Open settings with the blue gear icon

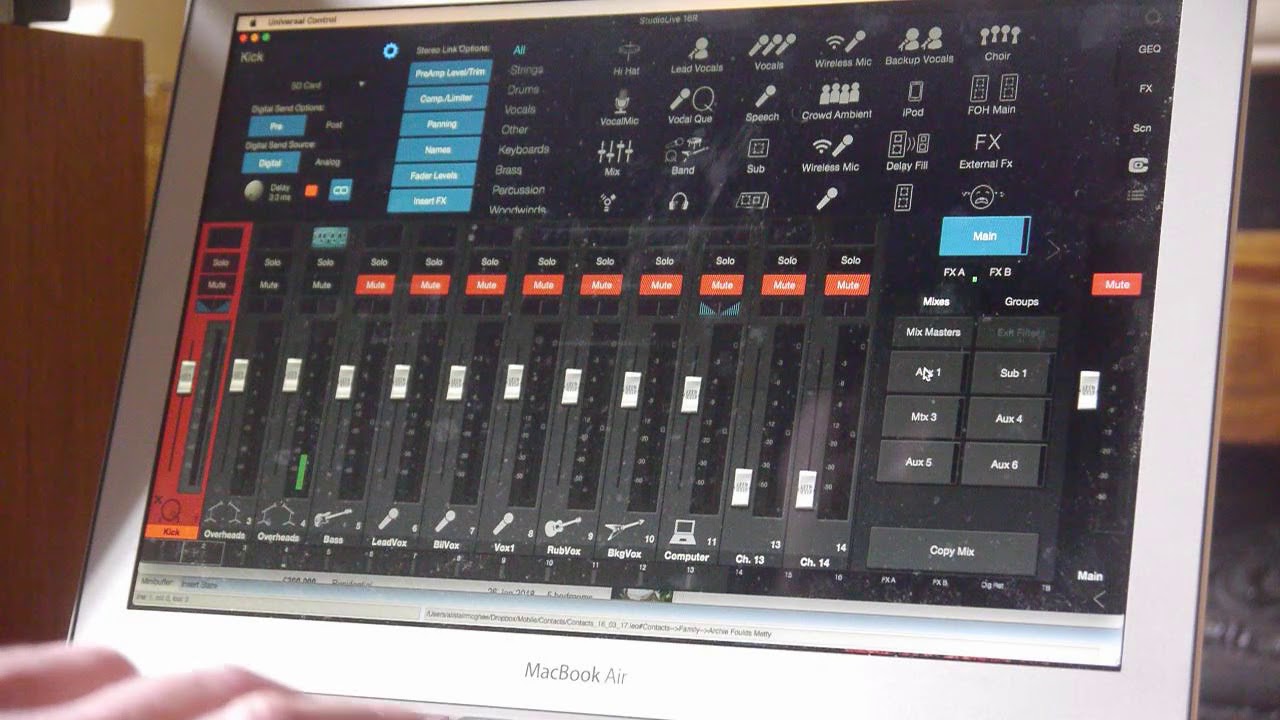click(390, 50)
